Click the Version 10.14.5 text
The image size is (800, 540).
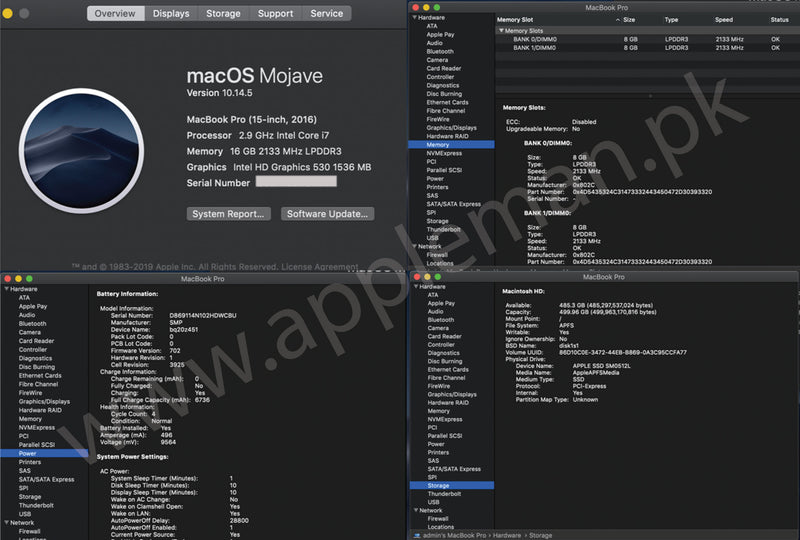coord(219,93)
